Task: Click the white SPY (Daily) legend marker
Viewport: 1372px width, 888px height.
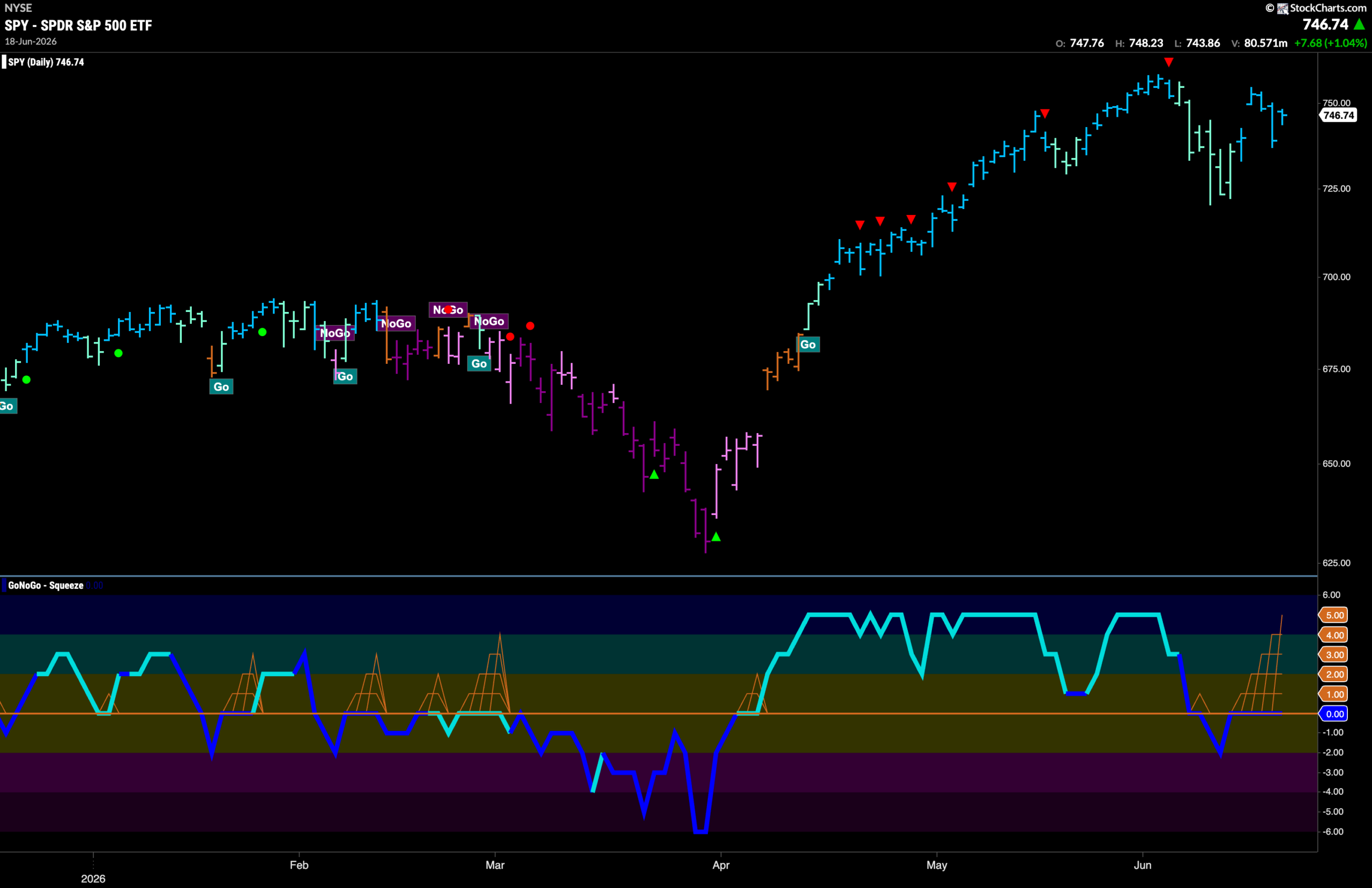Action: tap(3, 62)
